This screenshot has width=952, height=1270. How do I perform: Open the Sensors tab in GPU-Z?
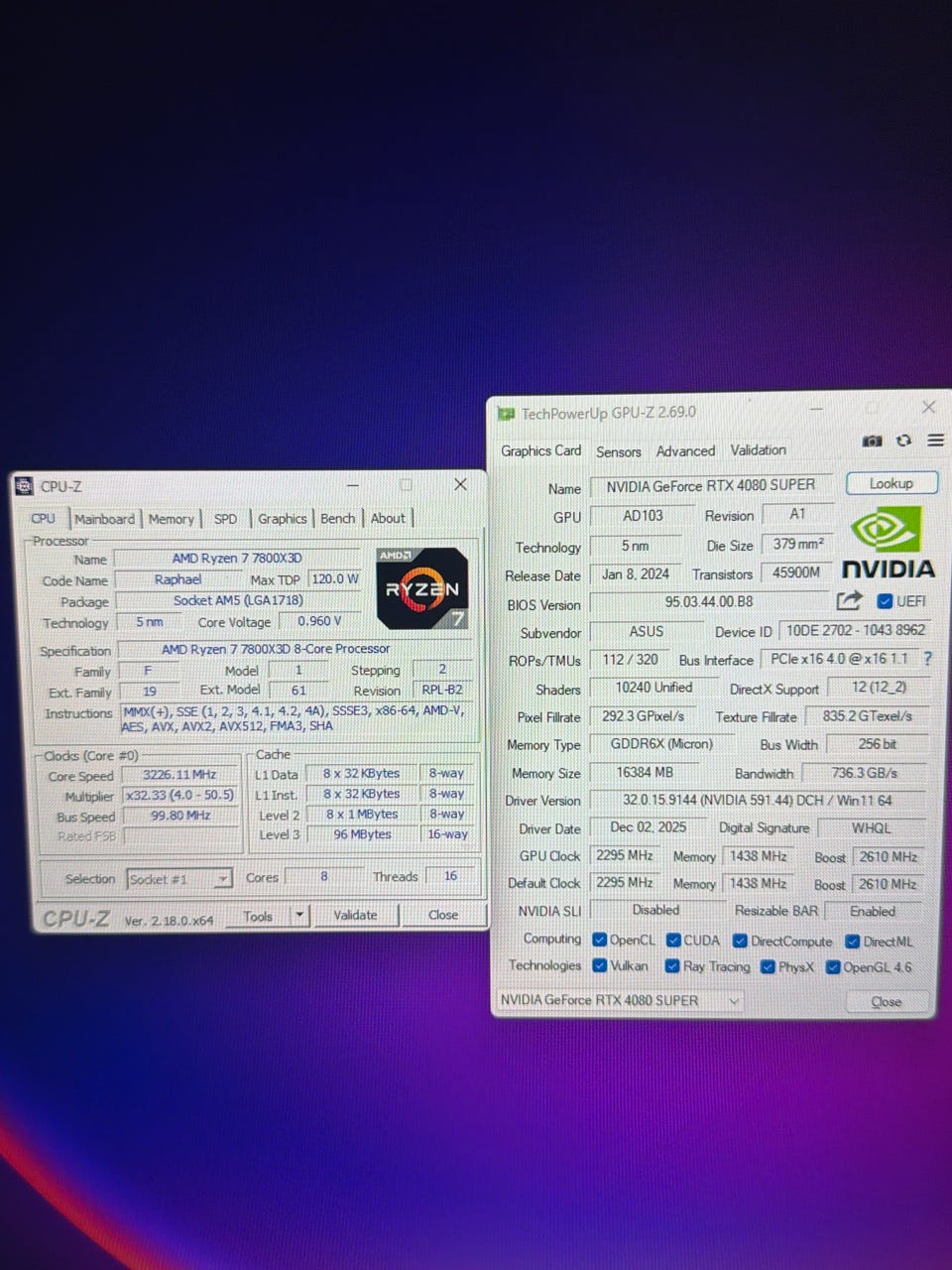618,451
